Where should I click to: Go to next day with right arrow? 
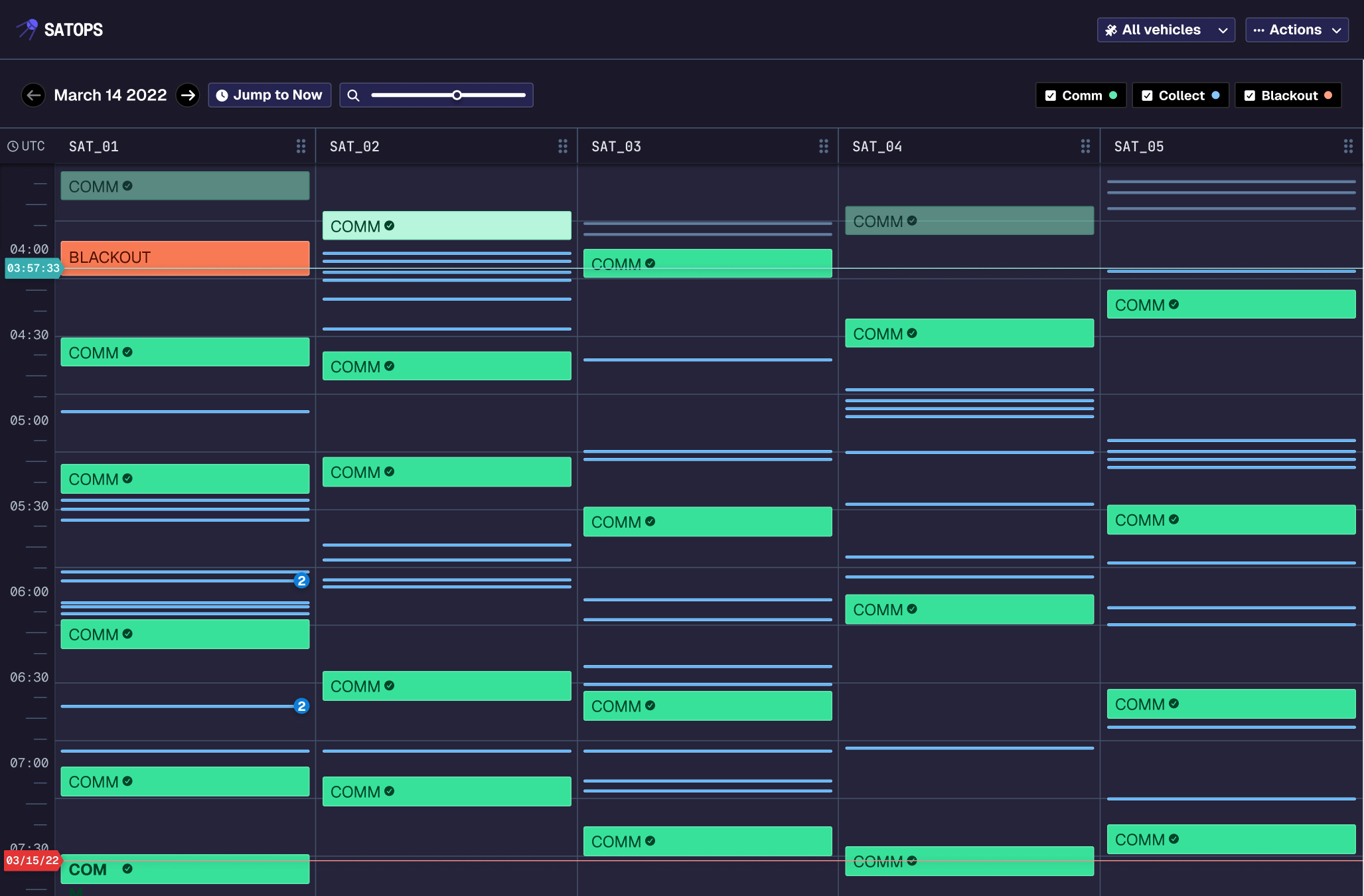pos(188,95)
